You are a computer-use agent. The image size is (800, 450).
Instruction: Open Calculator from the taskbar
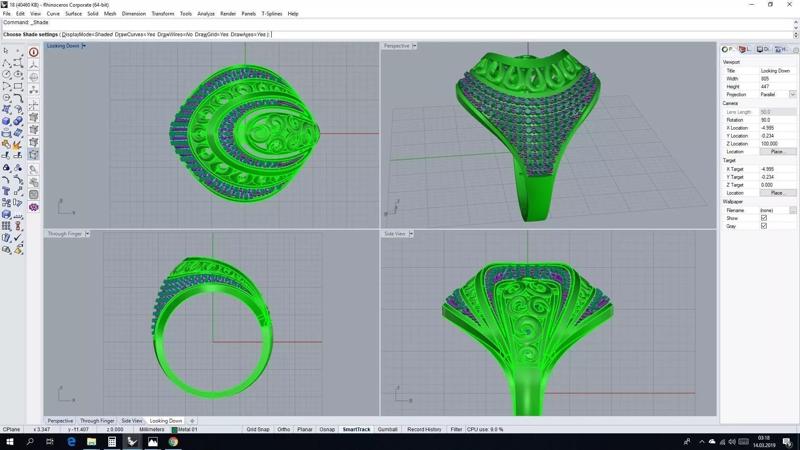point(112,442)
